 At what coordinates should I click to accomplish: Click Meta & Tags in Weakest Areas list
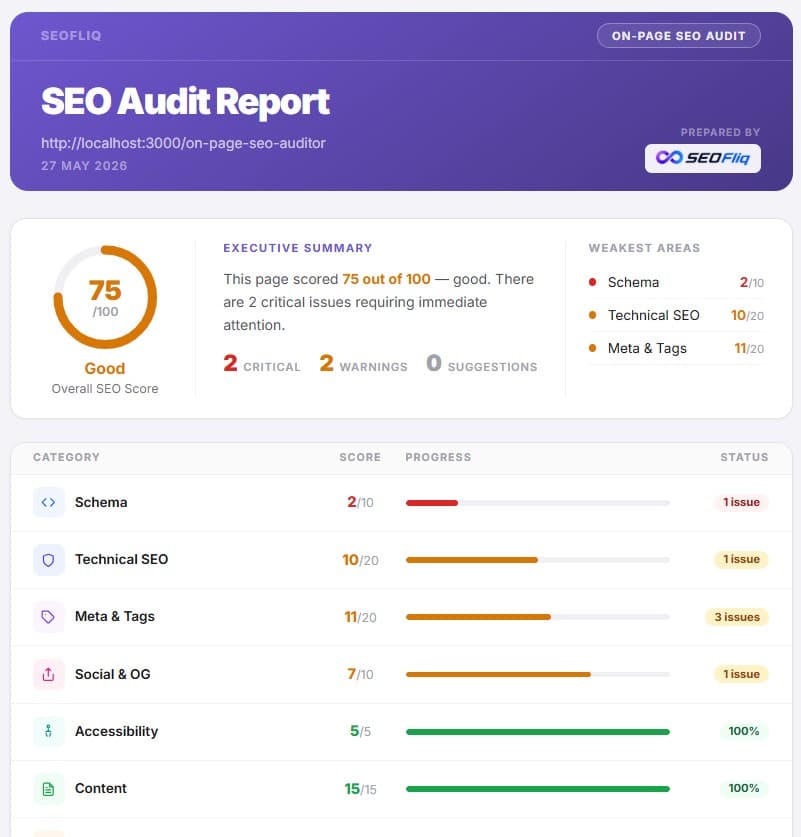coord(647,349)
